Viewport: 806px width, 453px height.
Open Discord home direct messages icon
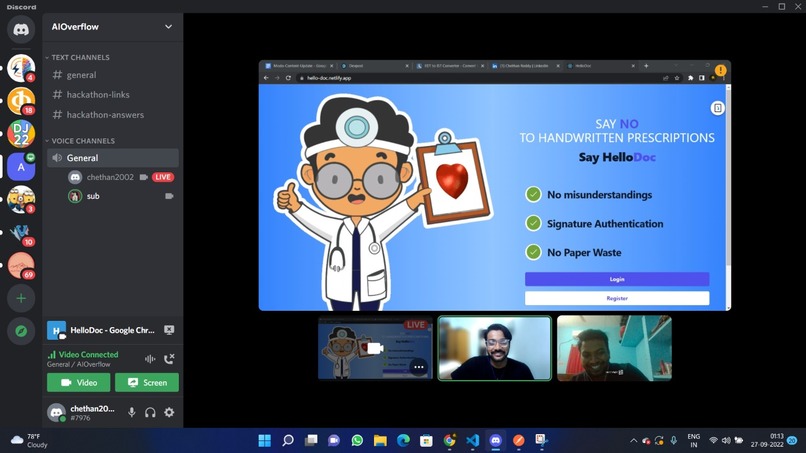pos(21,30)
